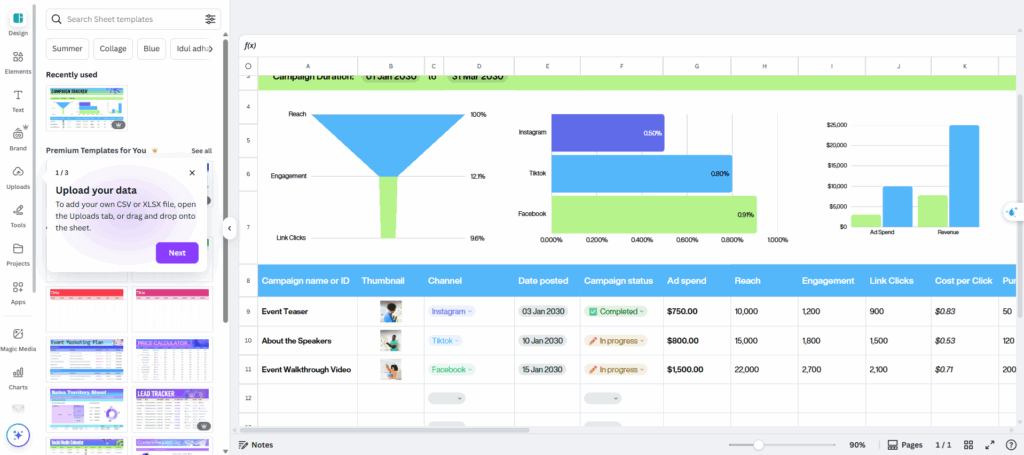This screenshot has height=455, width=1024.
Task: Open the Instagram channel dropdown
Action: point(451,311)
